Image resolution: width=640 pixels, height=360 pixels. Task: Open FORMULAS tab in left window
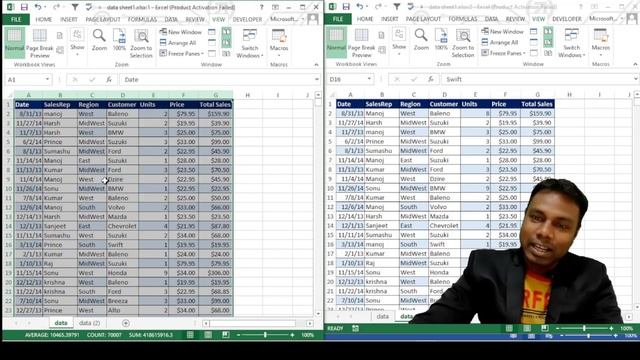tap(142, 20)
